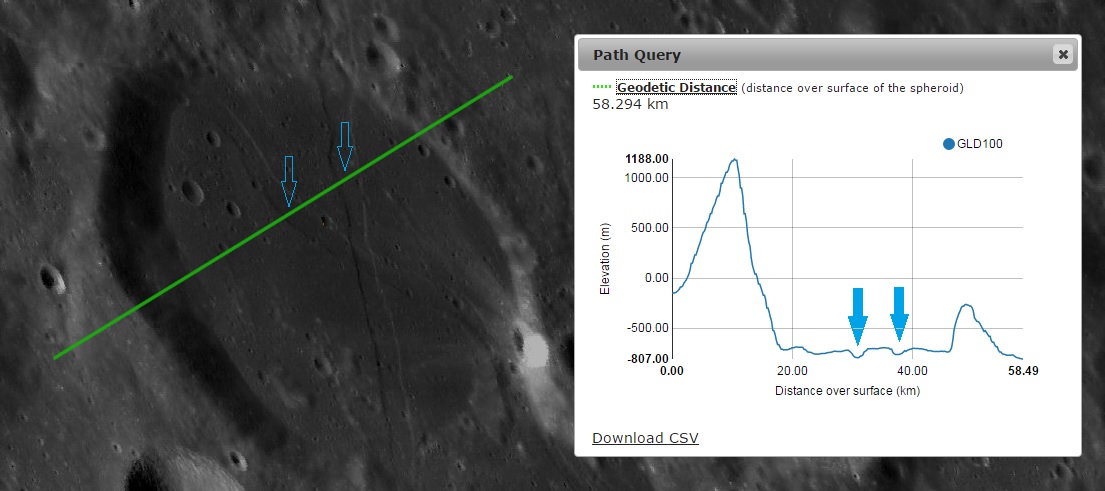Viewport: 1105px width, 491px height.
Task: Click the Distance over surface axis label
Action: click(846, 390)
